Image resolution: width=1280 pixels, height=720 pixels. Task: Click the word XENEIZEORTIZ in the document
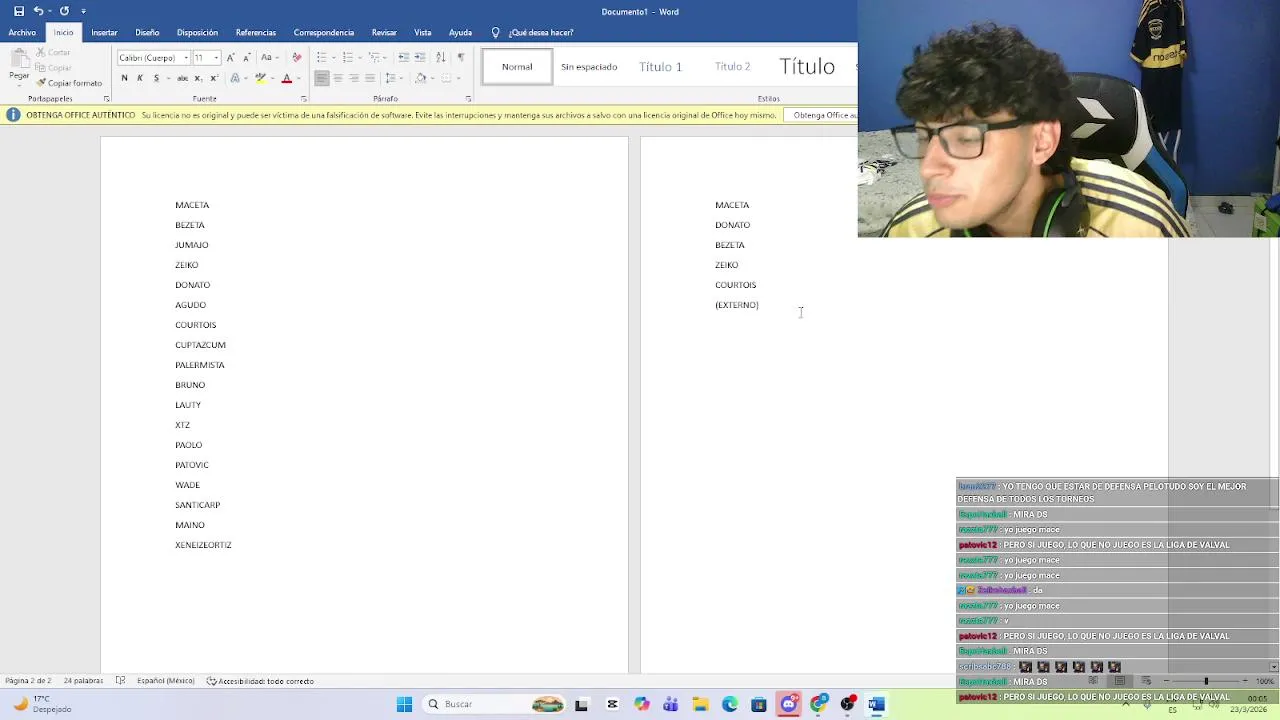(203, 545)
